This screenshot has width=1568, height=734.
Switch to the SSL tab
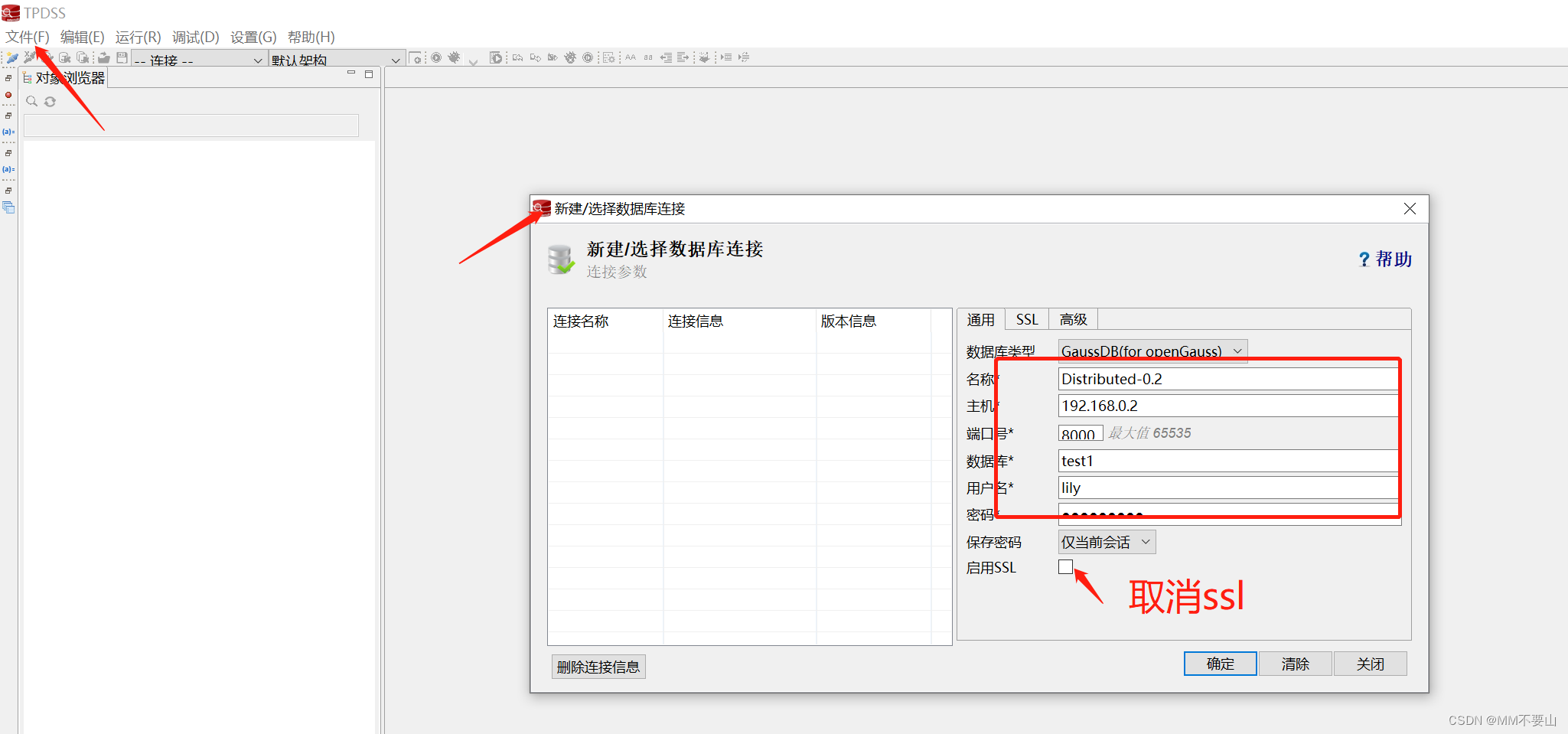coord(1026,318)
